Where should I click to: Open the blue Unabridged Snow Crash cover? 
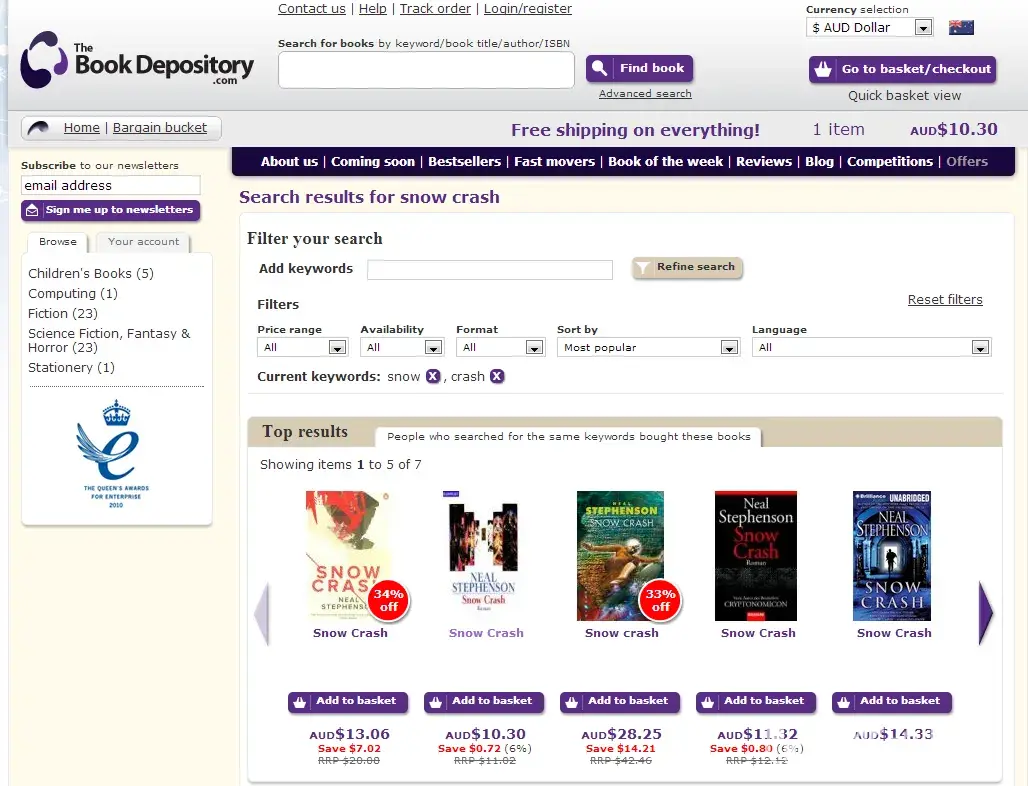(x=892, y=555)
